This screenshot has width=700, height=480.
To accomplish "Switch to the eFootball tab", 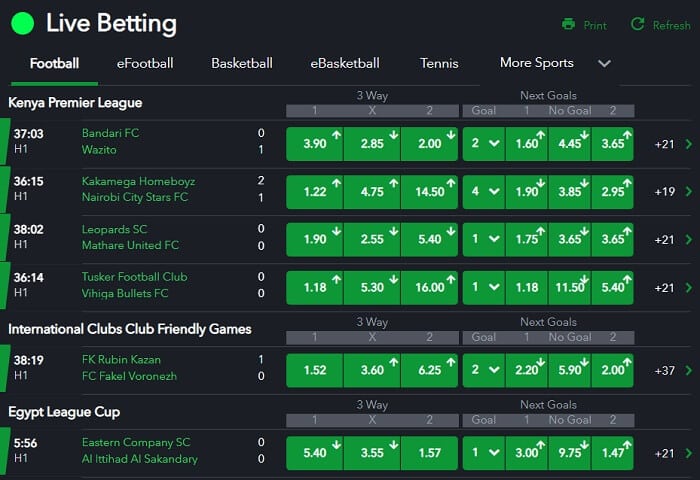I will click(145, 63).
